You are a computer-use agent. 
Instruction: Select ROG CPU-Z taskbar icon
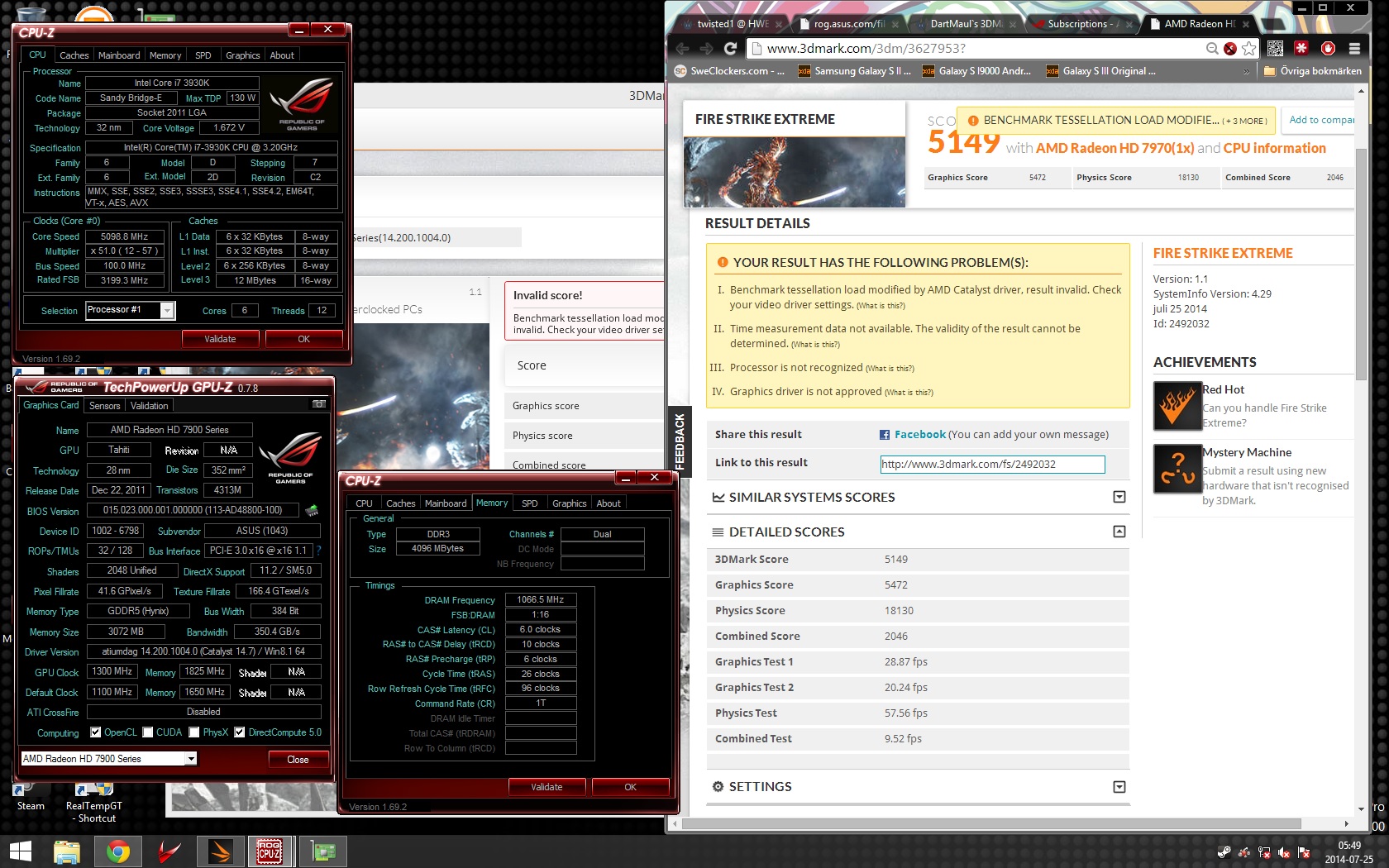[x=270, y=851]
